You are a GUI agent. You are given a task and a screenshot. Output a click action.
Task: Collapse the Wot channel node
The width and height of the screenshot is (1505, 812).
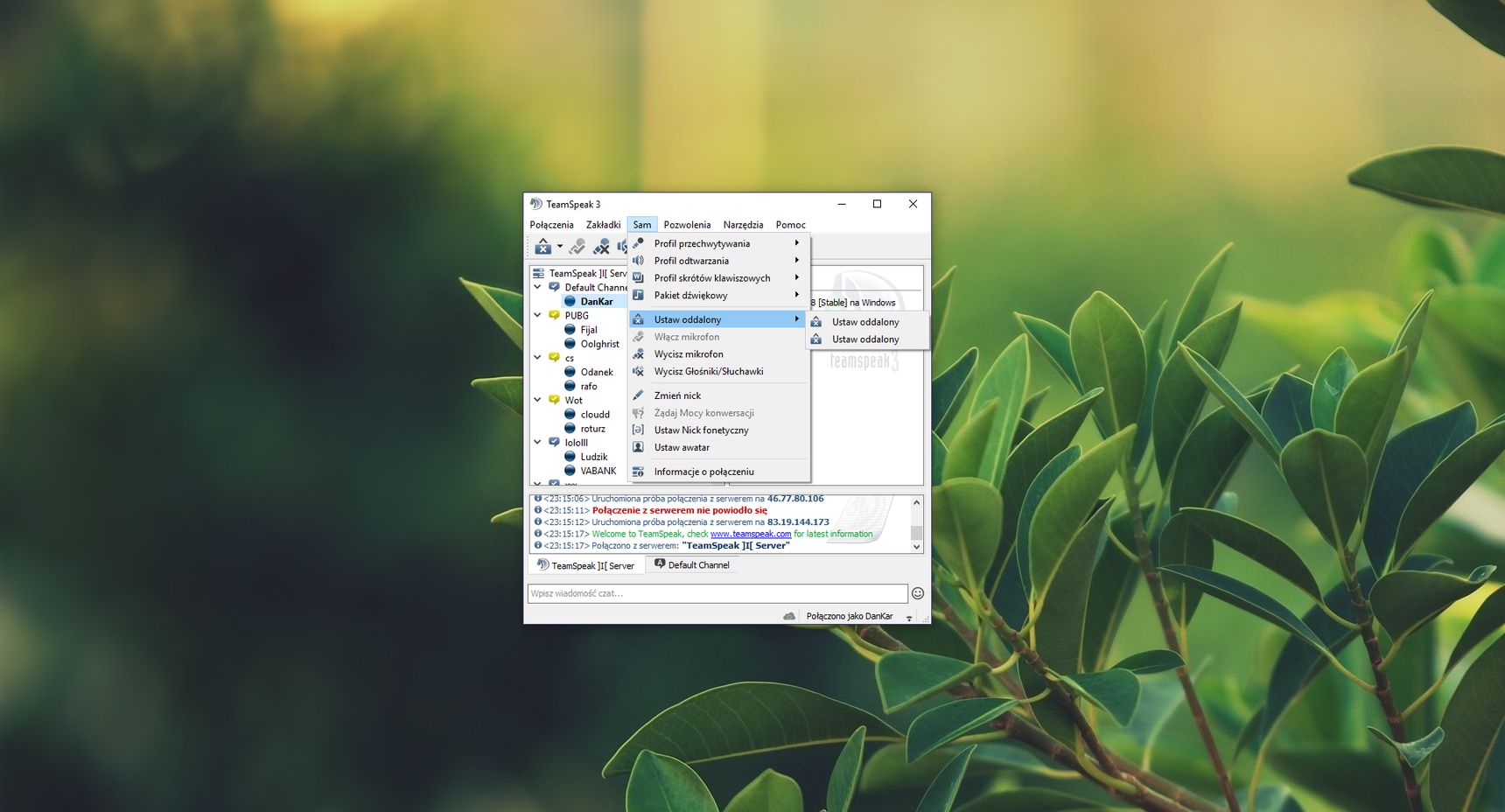tap(537, 400)
